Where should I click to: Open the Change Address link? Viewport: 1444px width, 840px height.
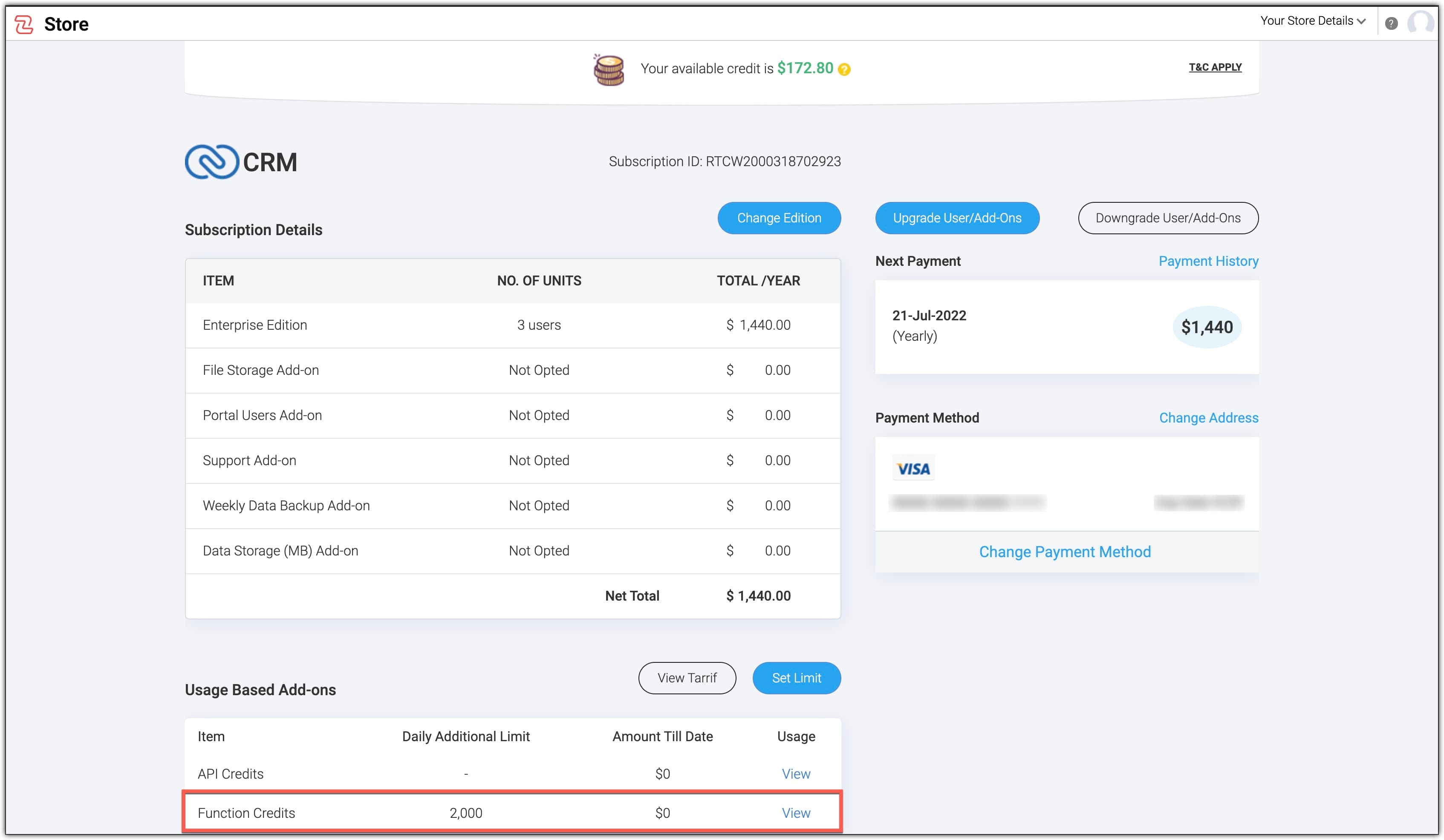pos(1208,418)
